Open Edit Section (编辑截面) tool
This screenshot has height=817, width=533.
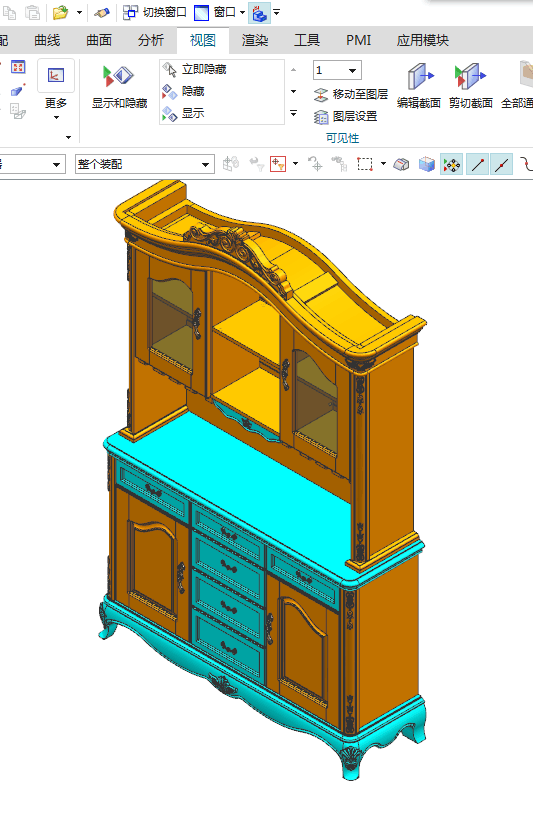pos(419,86)
